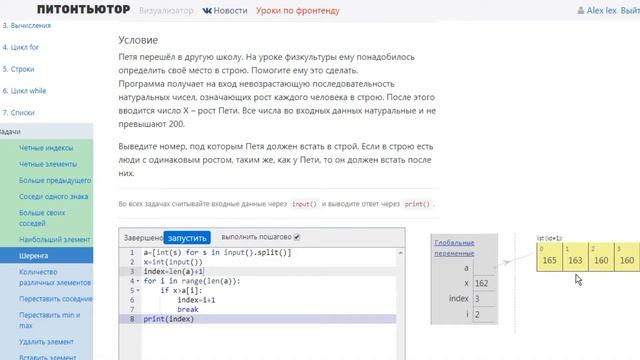Click the VK icon beside Новости

pos(207,11)
